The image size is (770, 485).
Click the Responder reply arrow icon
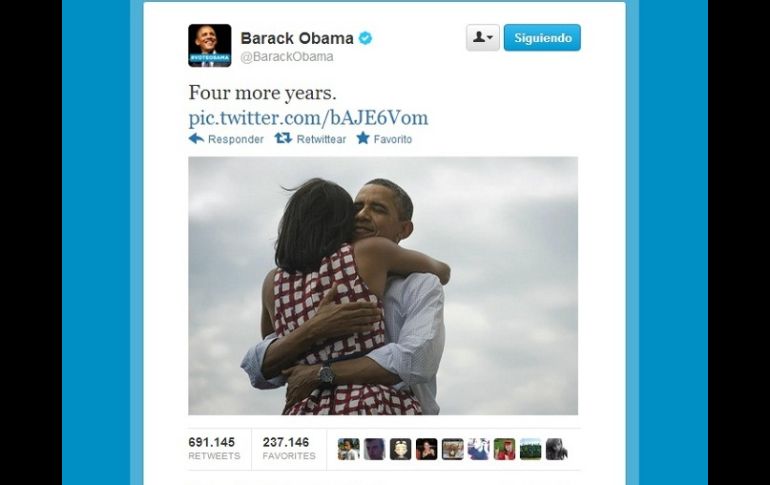click(196, 138)
